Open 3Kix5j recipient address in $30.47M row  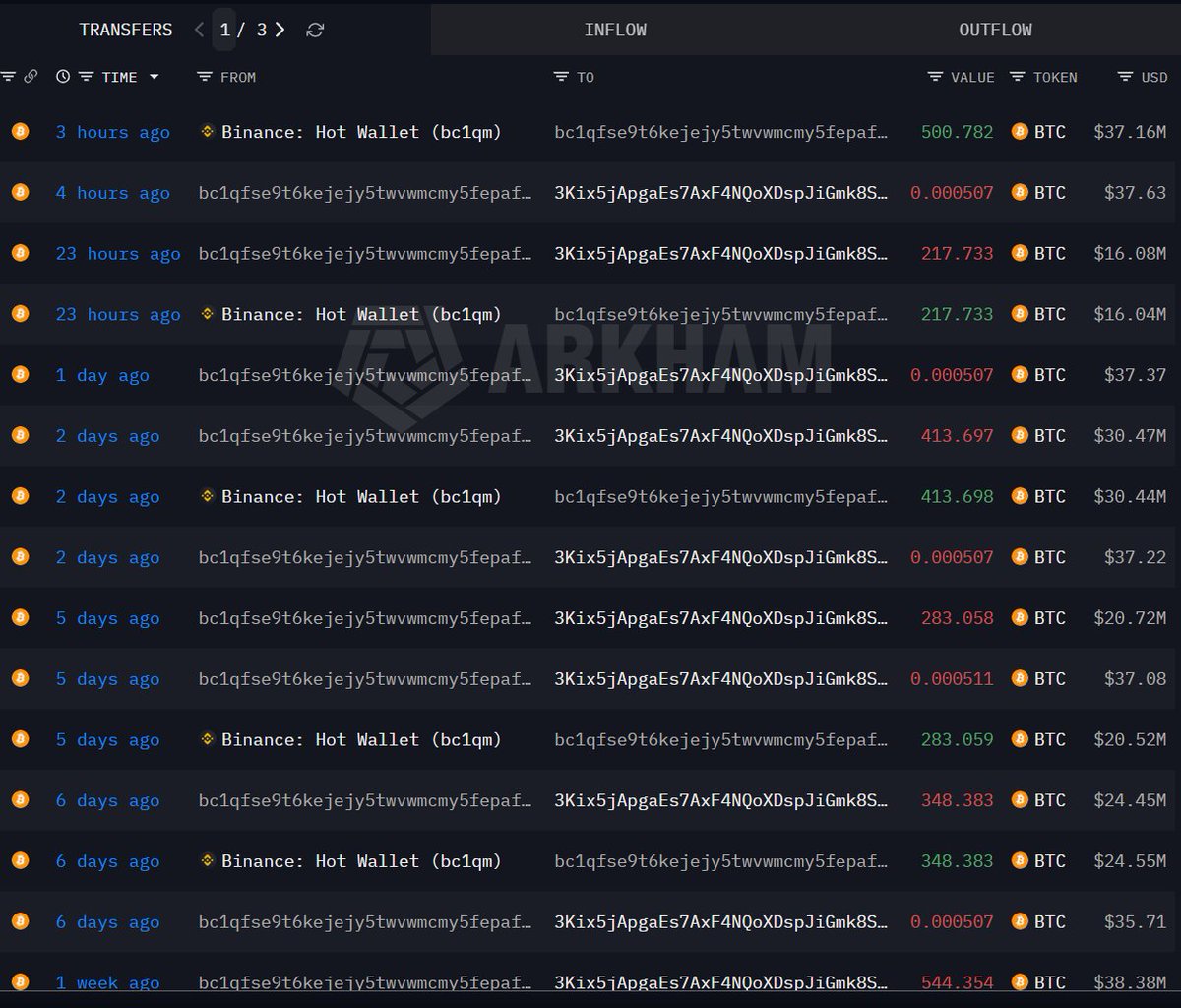721,436
